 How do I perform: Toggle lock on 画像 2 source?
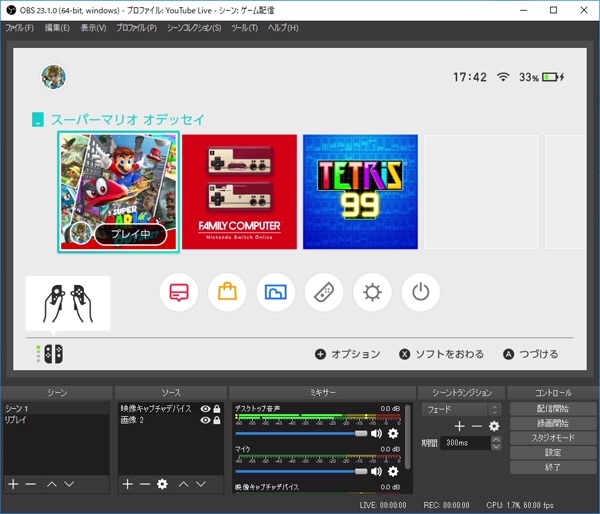pos(217,420)
